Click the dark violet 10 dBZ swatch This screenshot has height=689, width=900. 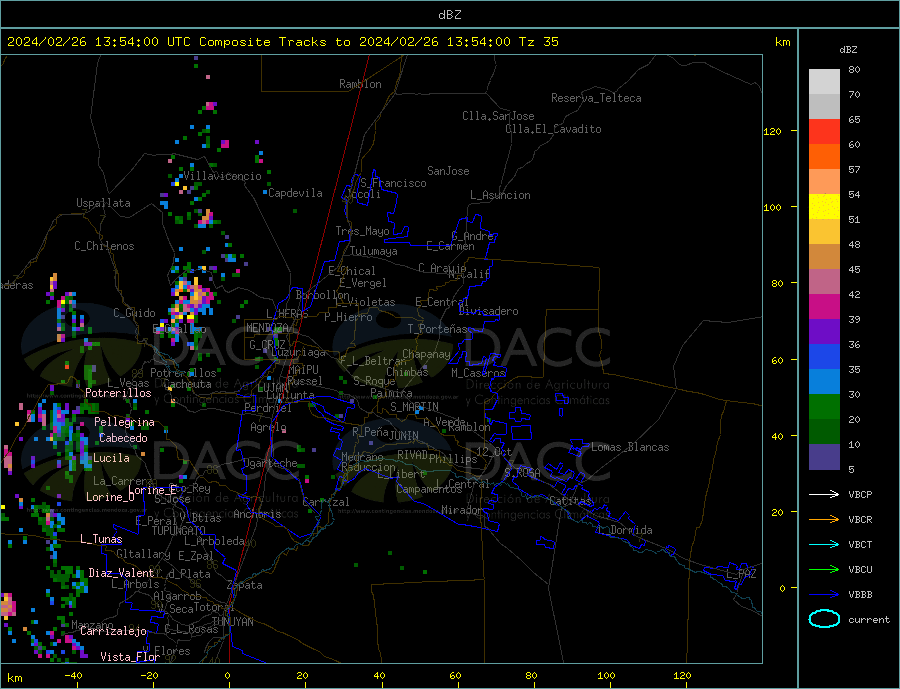pos(824,456)
